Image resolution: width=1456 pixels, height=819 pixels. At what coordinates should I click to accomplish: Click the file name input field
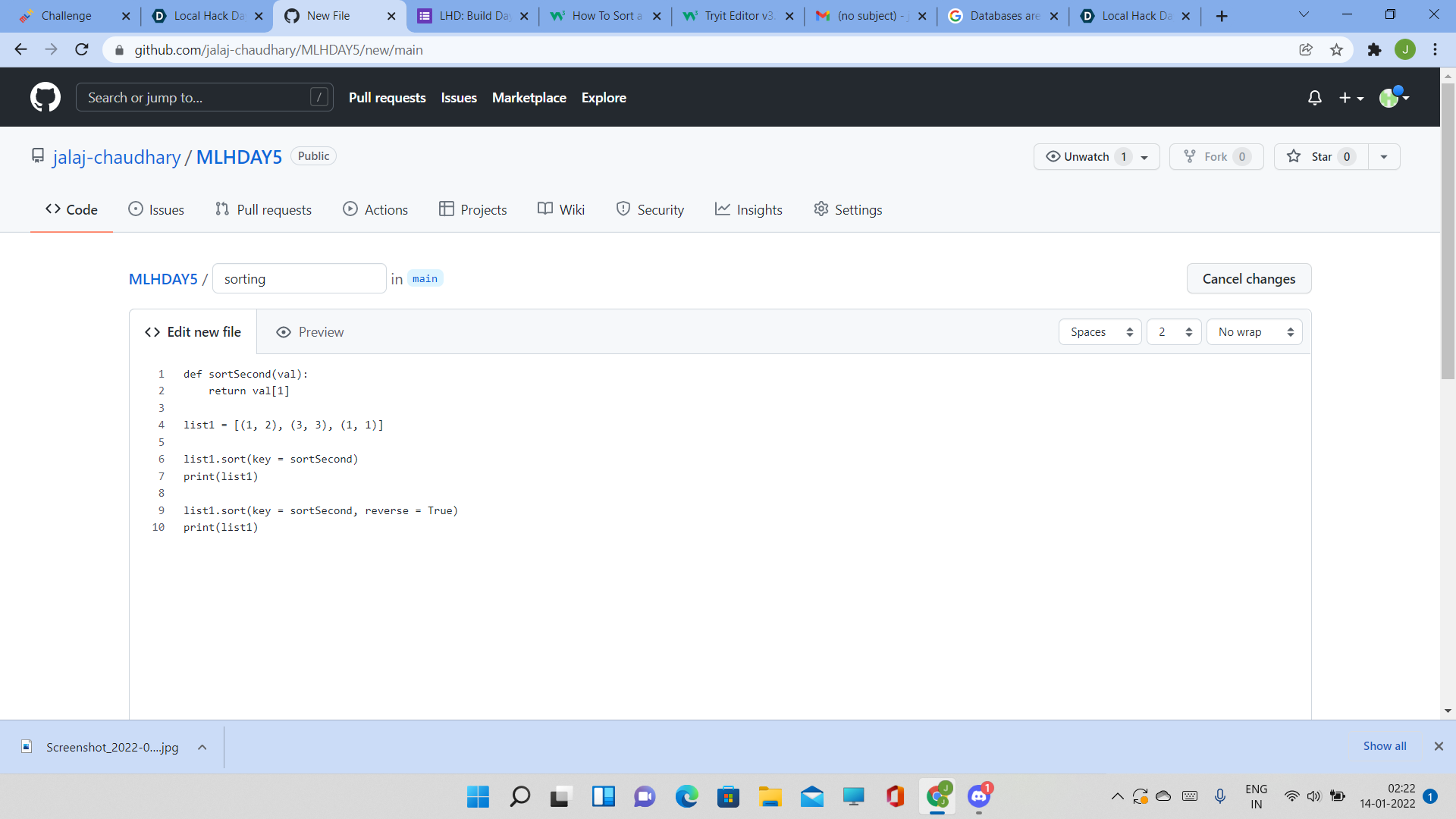pos(299,279)
